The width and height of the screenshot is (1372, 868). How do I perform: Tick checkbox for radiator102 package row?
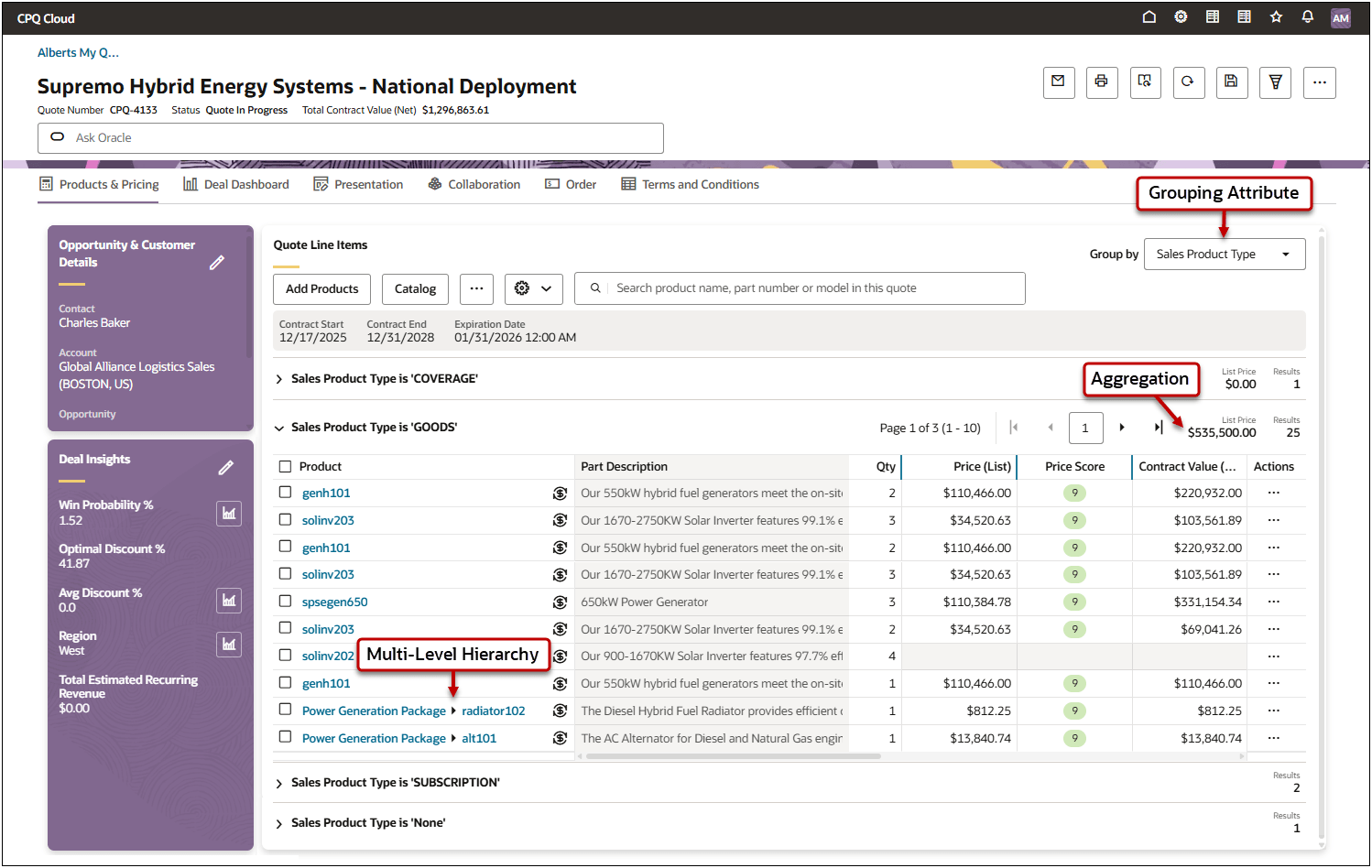pyautogui.click(x=286, y=710)
